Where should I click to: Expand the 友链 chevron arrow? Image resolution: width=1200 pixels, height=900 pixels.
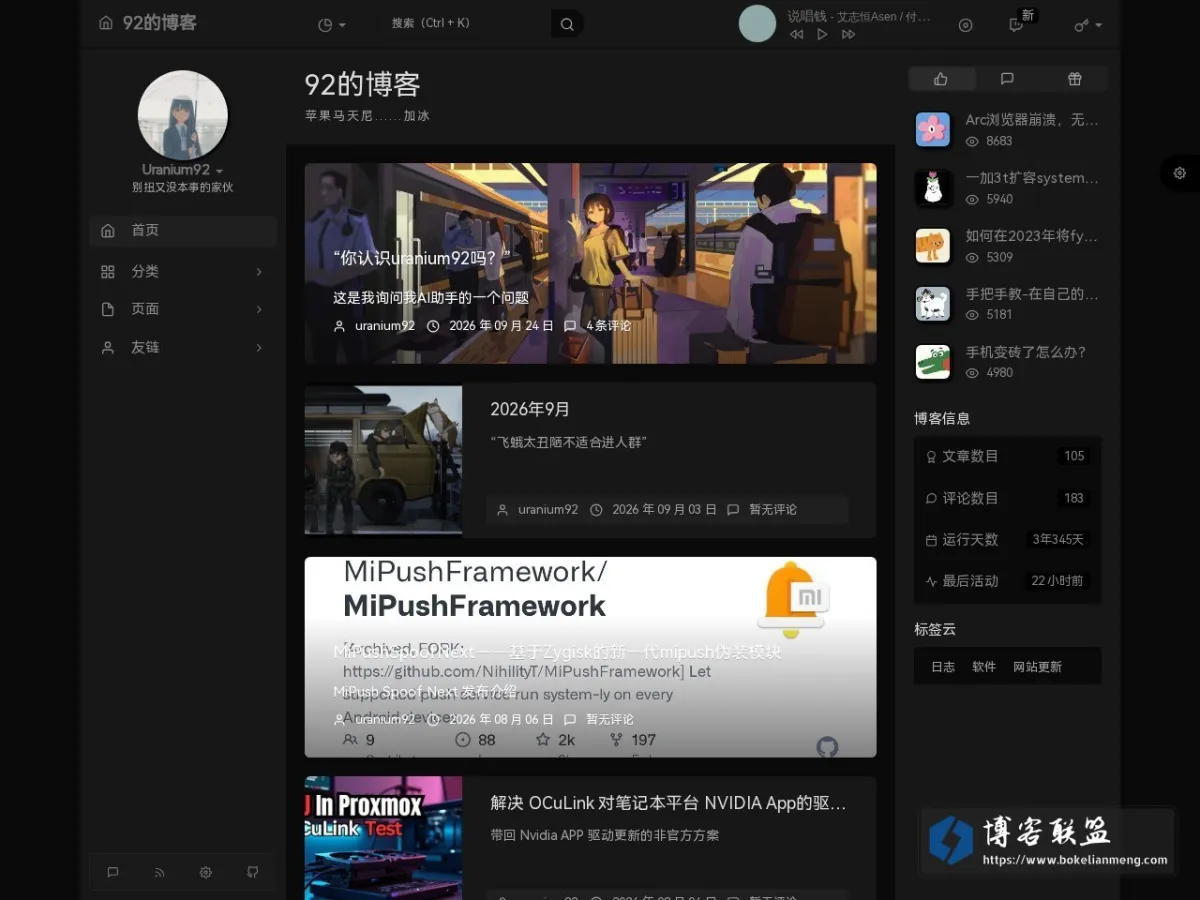click(259, 348)
